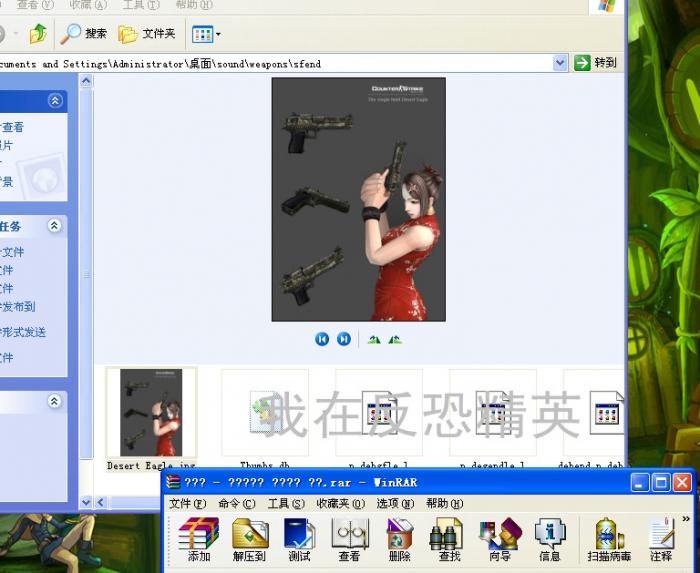This screenshot has height=573, width=700.
Task: Show the previous image in filmstrip preview
Action: pyautogui.click(x=322, y=339)
